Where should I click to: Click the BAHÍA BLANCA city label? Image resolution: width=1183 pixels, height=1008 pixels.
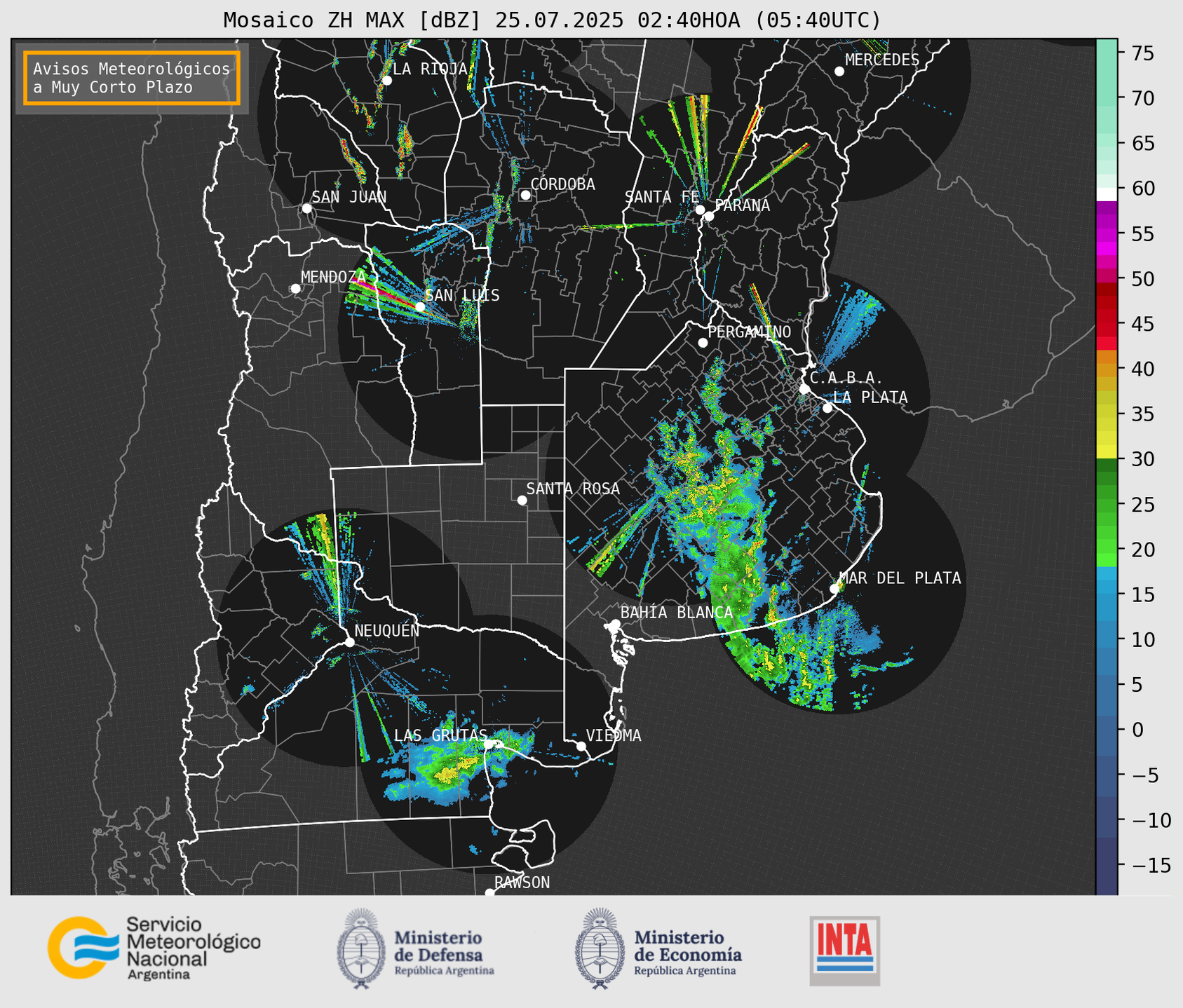(677, 612)
